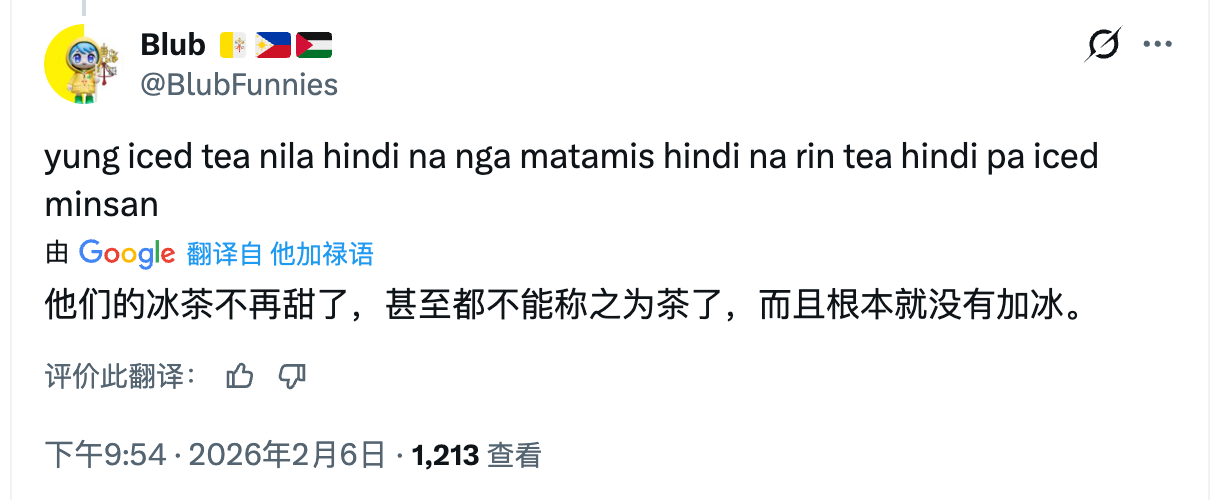Click the 2026年2月6日 post date
Viewport: 1232px width, 500px height.
point(286,456)
